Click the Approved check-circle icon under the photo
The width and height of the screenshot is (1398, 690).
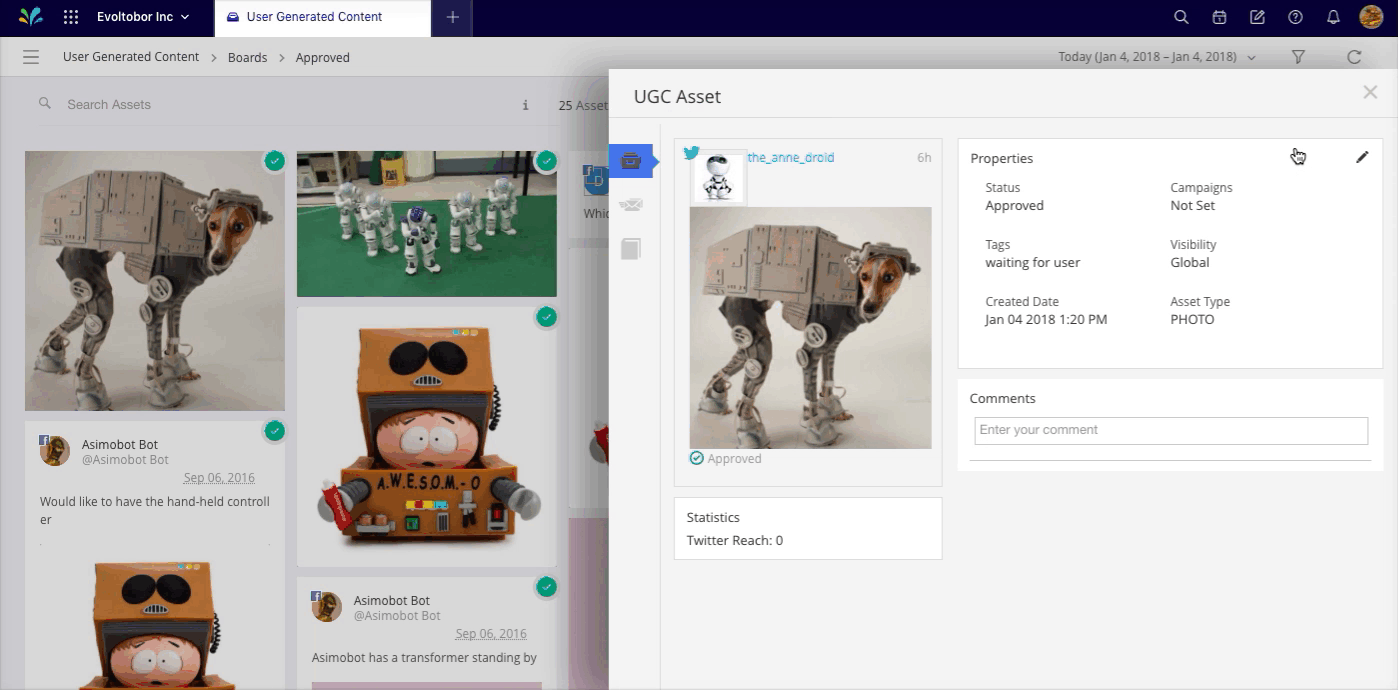click(697, 458)
